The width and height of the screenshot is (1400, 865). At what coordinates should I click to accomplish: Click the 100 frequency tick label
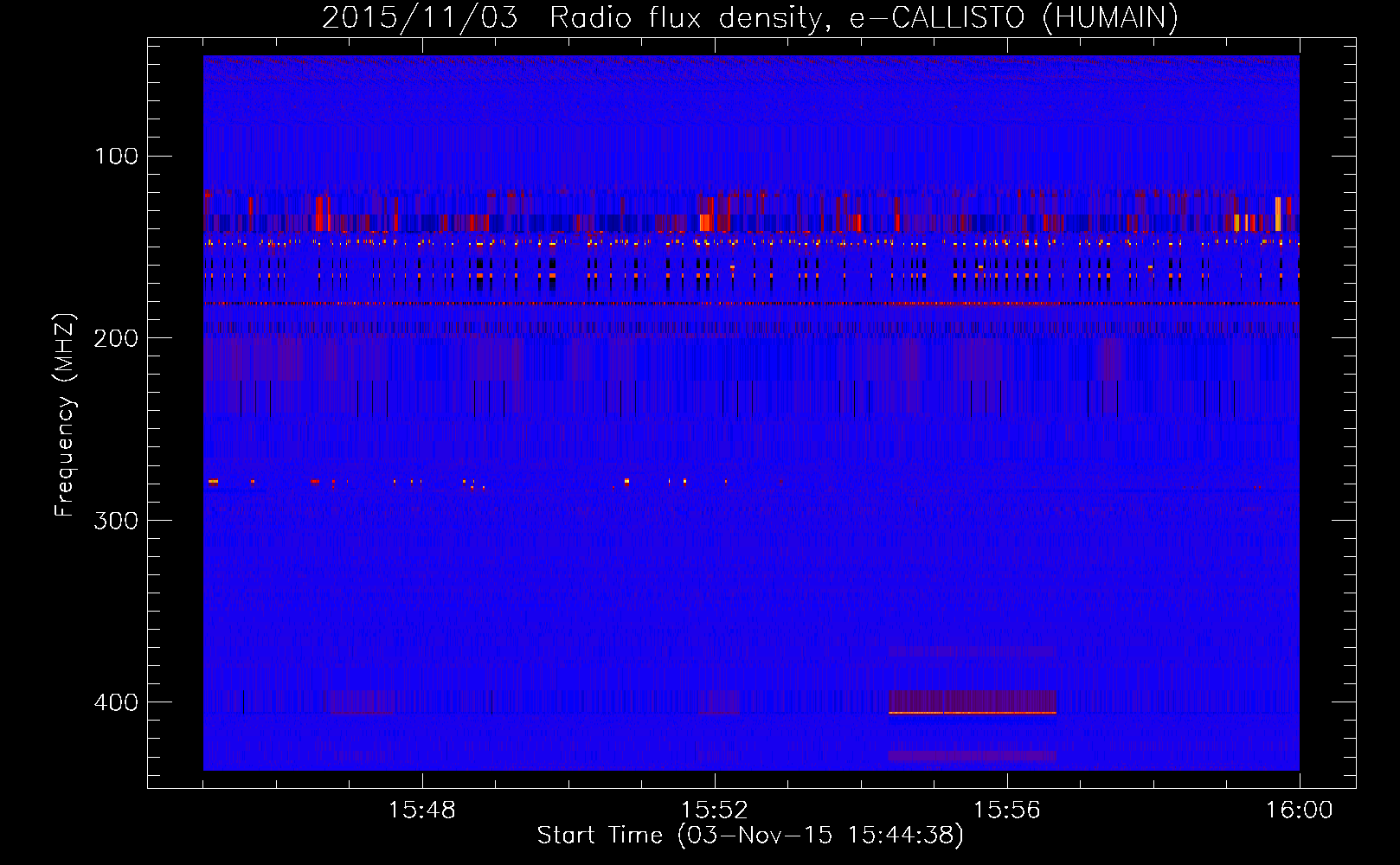pyautogui.click(x=117, y=157)
